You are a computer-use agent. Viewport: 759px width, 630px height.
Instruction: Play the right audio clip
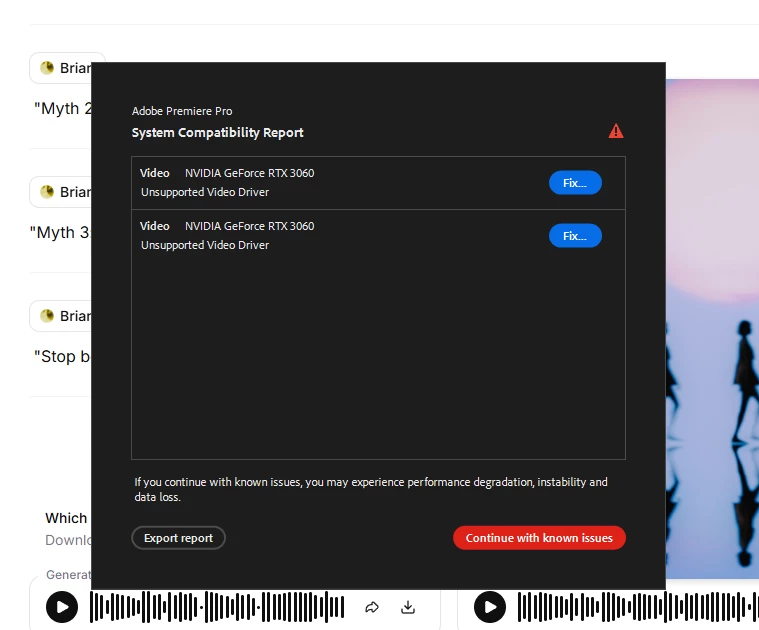490,607
